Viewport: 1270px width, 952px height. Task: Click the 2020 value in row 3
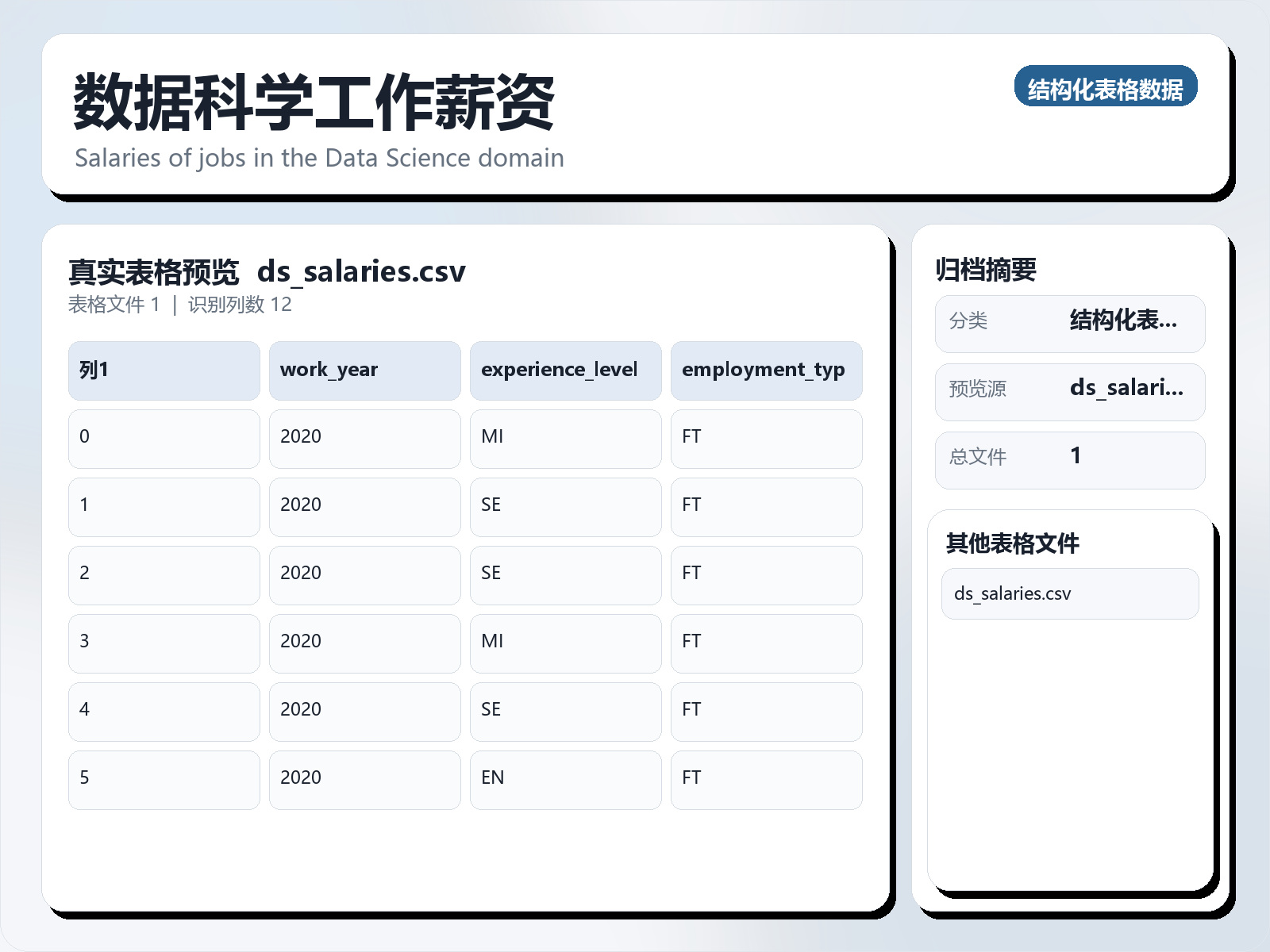click(365, 641)
